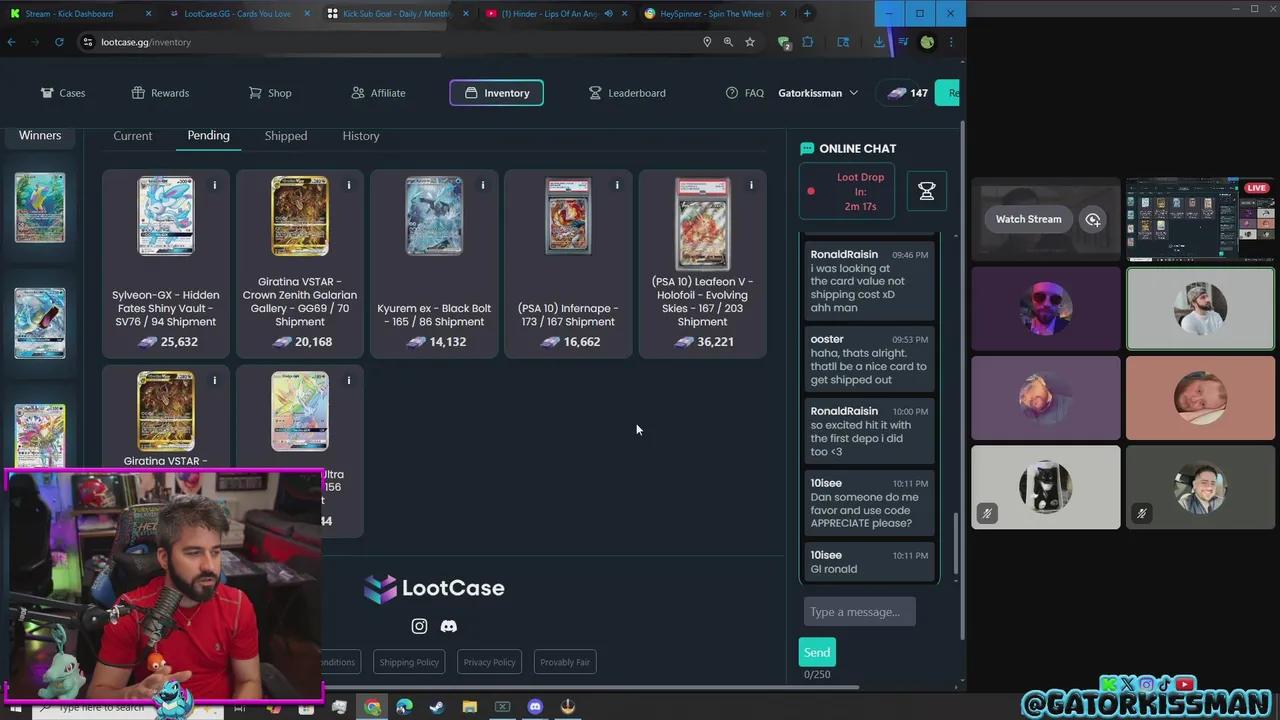Screen dimensions: 1280x720
Task: Switch to Stream - Kick Dashboard browser tab
Action: point(78,14)
